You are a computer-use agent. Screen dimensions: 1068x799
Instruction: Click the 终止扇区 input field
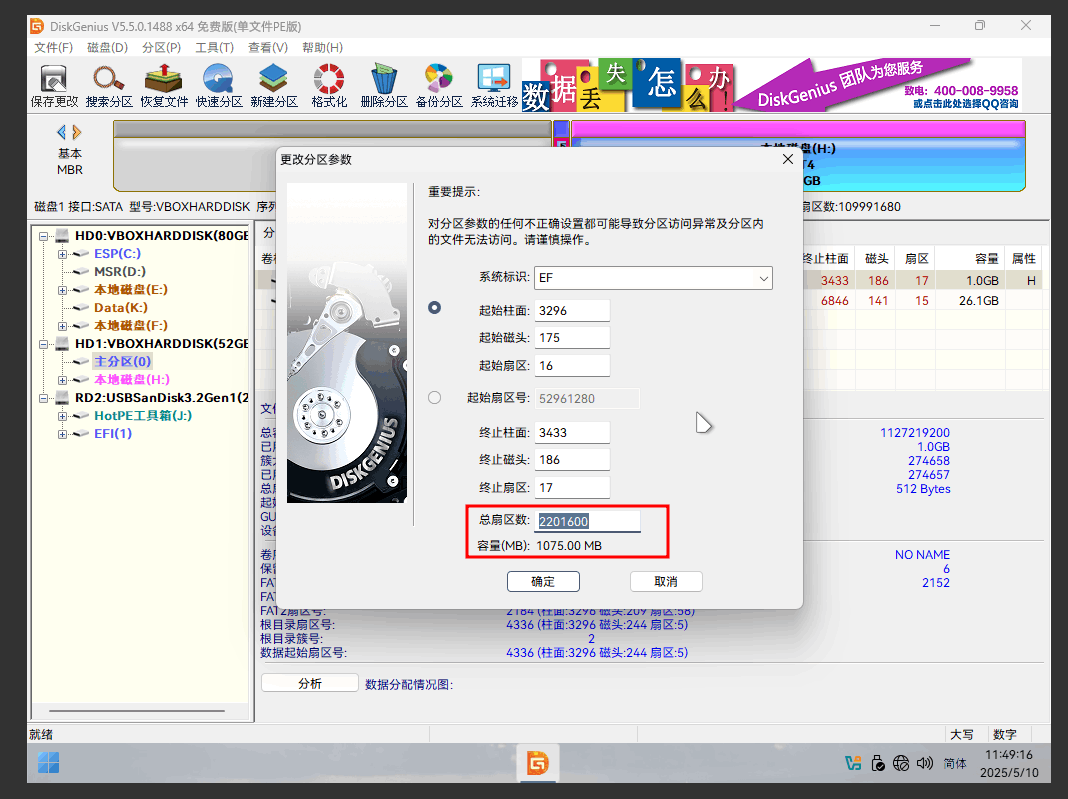point(572,488)
